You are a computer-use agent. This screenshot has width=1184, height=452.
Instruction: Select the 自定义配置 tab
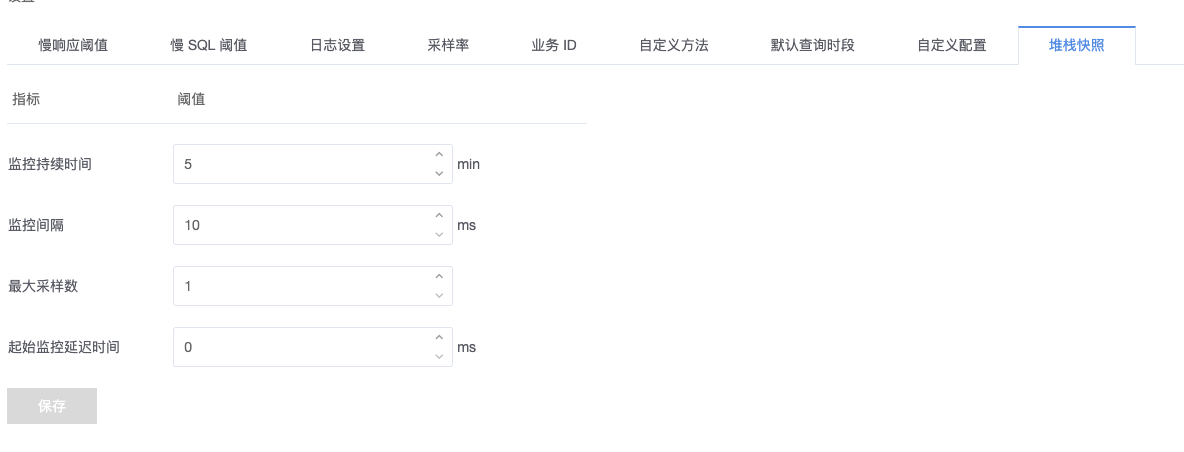tap(951, 46)
